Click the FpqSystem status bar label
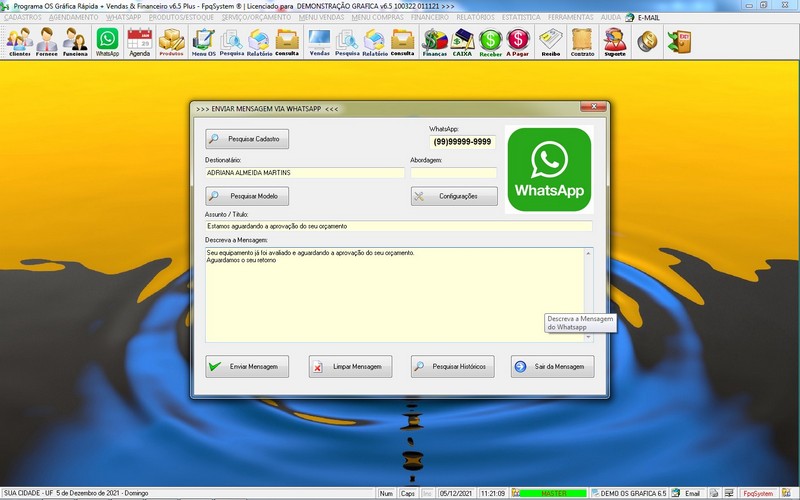Screen dimensions: 800x500 click(758, 493)
